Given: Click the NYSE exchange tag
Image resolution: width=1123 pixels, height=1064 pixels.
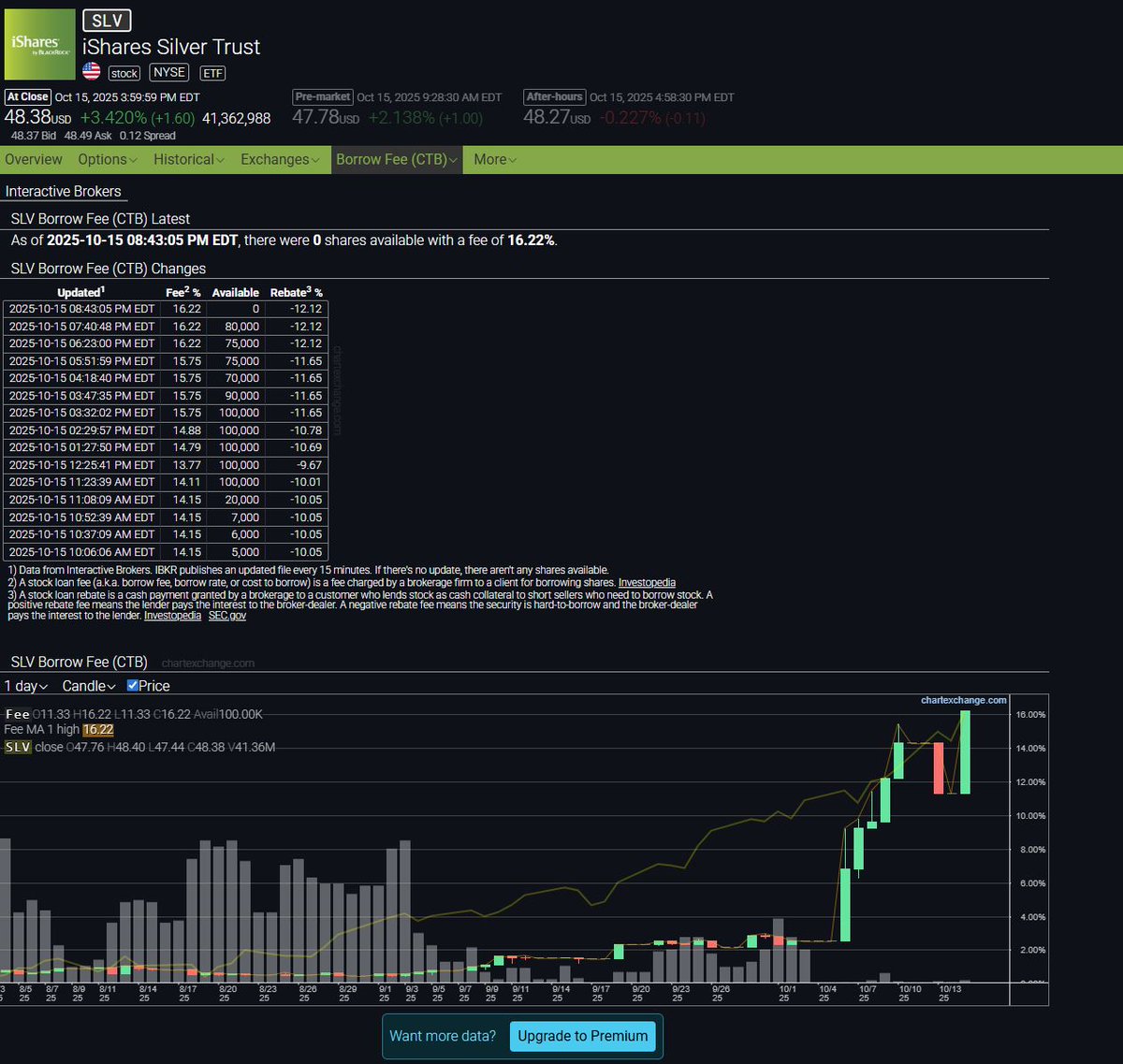Looking at the screenshot, I should click(169, 72).
